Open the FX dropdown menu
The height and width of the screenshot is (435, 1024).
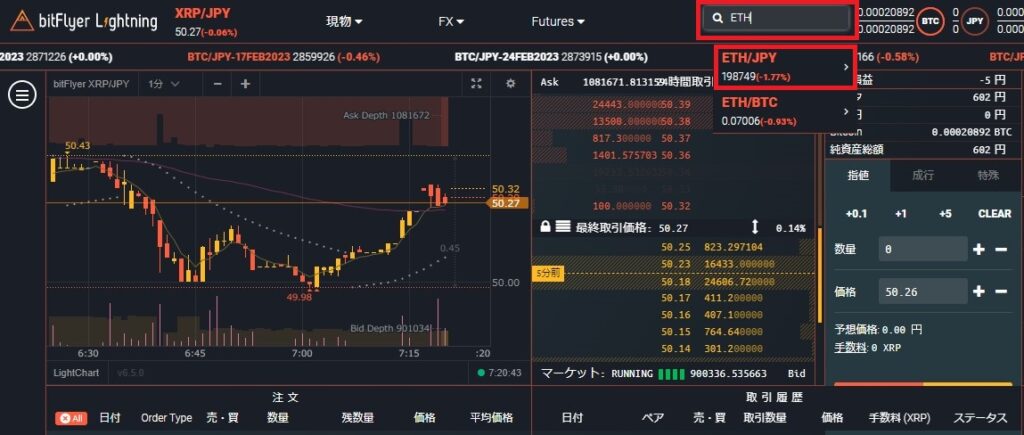pyautogui.click(x=451, y=21)
